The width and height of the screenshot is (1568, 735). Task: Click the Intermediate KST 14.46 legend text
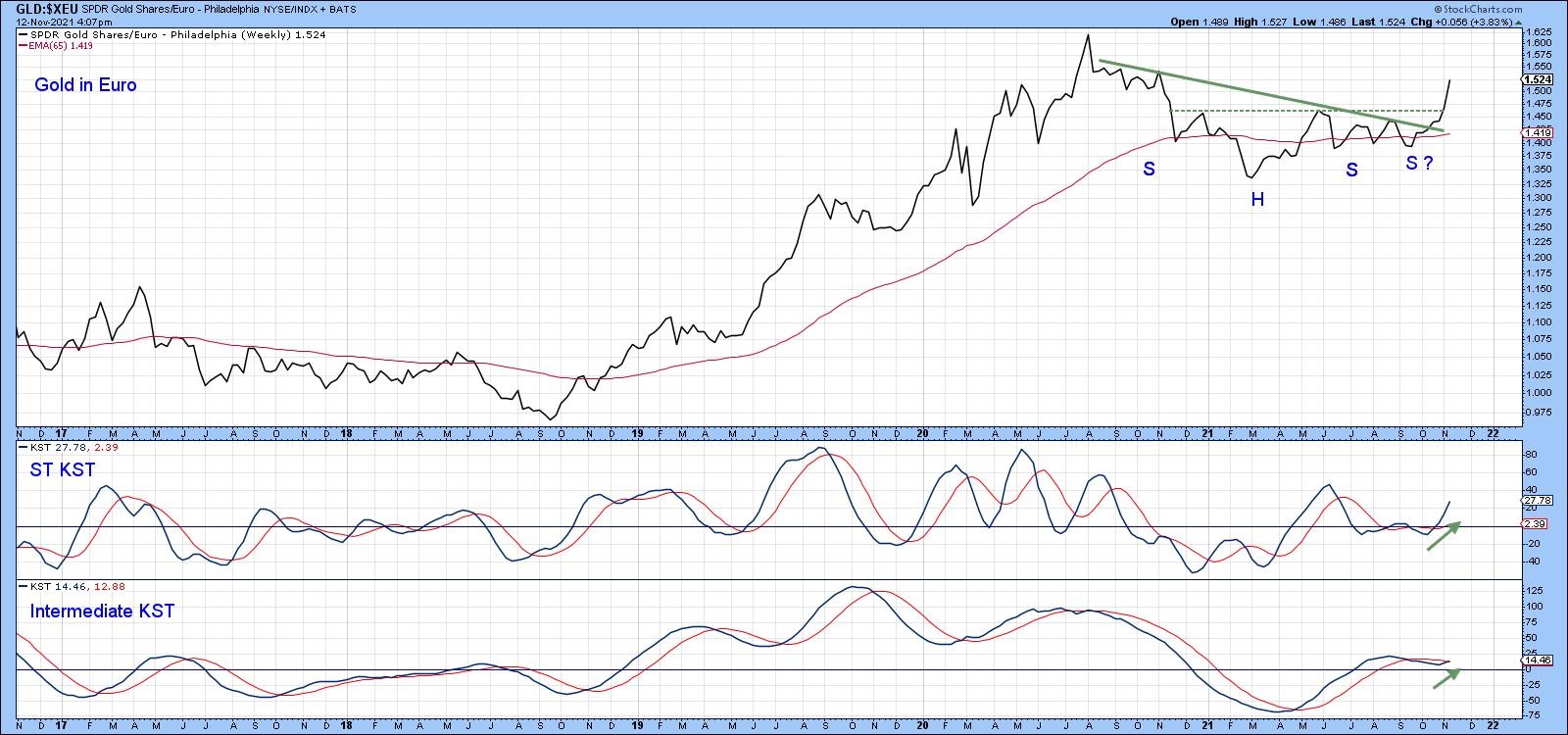[64, 586]
